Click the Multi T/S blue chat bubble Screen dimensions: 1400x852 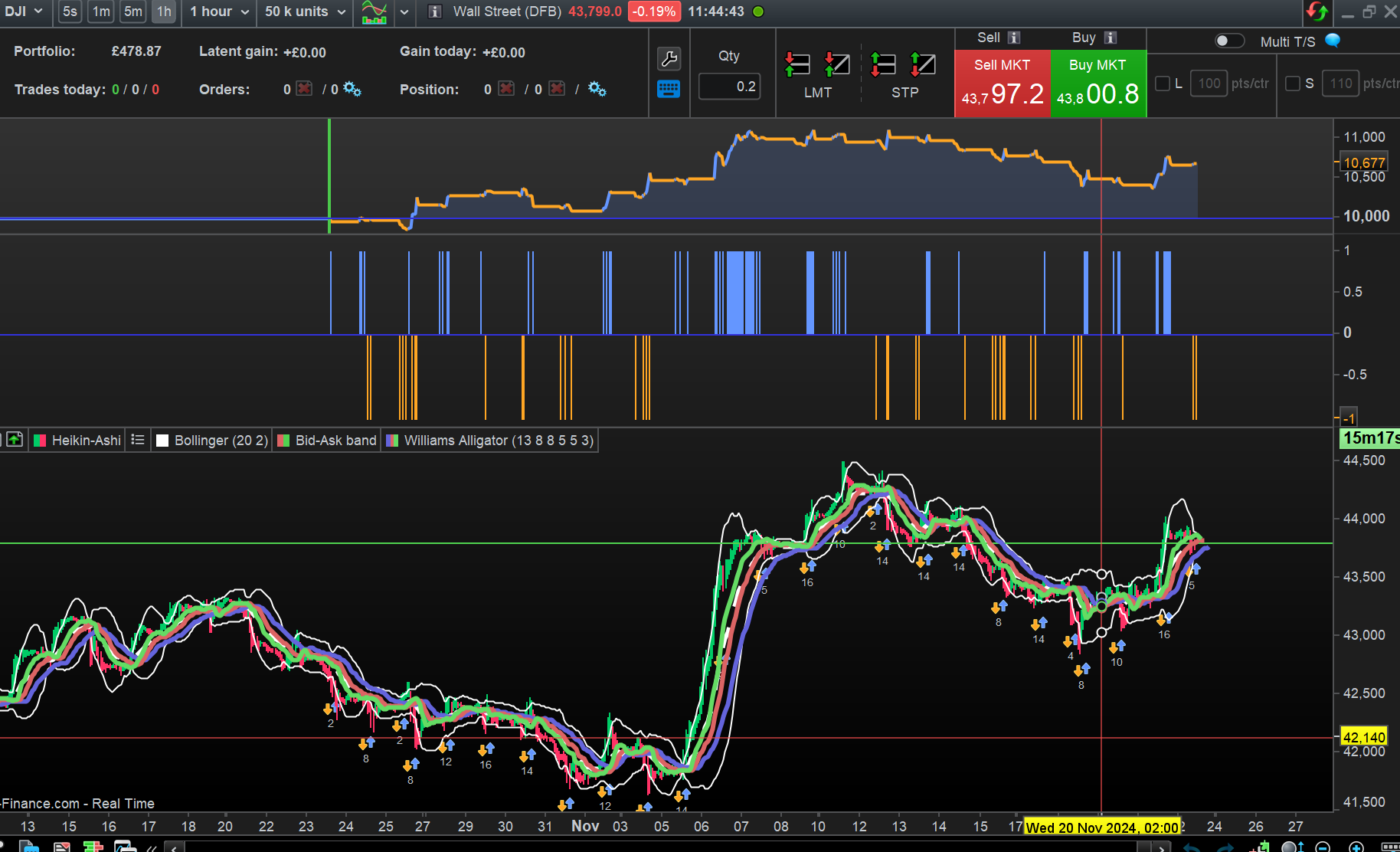coord(1333,41)
